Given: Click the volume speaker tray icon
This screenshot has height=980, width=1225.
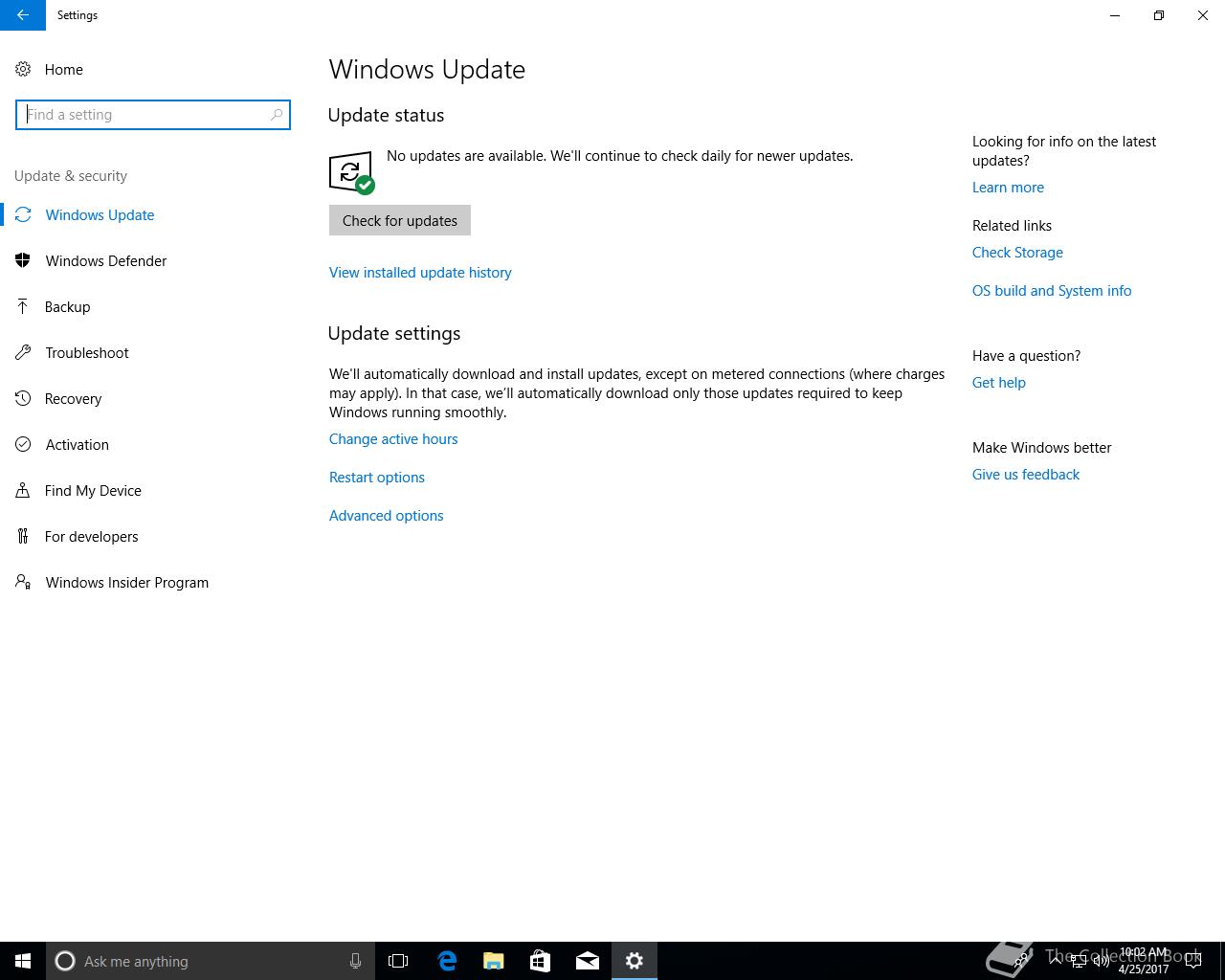Looking at the screenshot, I should (x=1101, y=961).
